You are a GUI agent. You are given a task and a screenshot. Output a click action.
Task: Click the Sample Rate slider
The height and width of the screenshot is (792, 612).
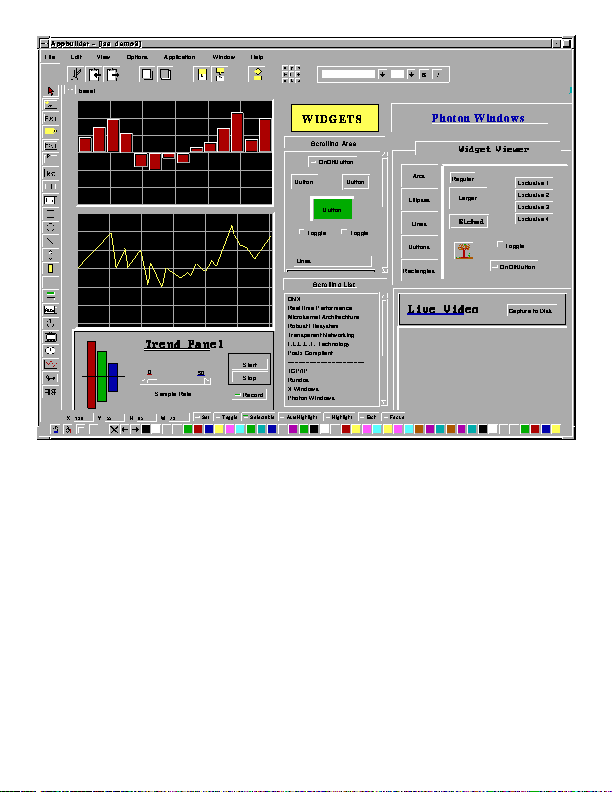(176, 381)
